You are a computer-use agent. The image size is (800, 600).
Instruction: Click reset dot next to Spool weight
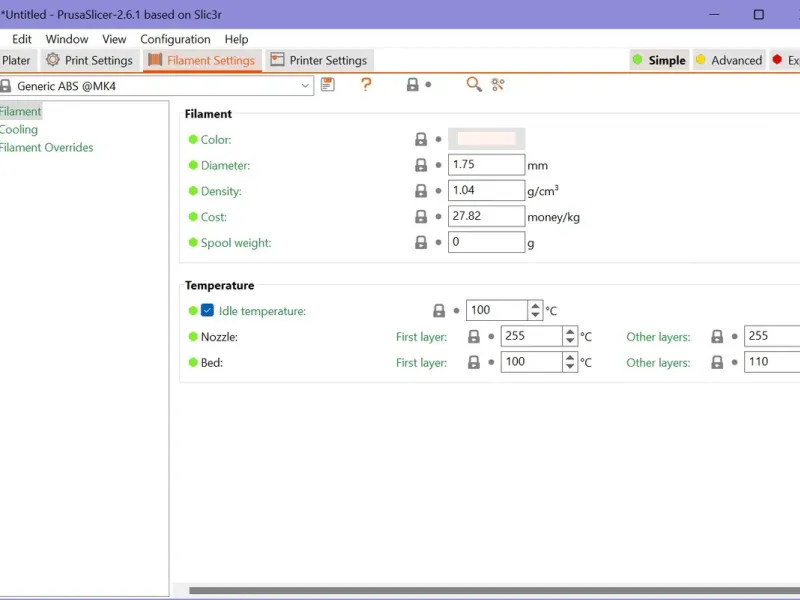point(438,242)
